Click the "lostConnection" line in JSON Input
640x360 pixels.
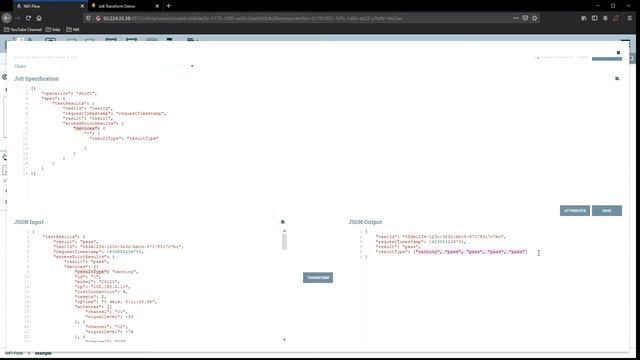[101, 292]
